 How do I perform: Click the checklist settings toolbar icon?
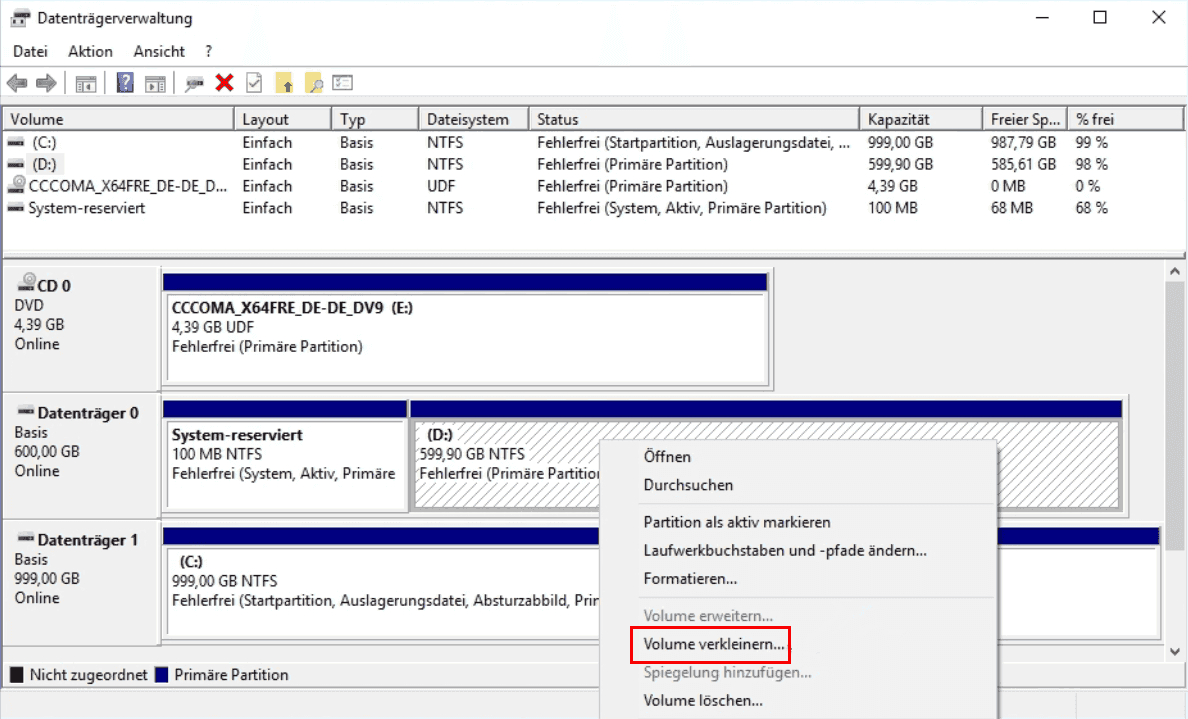point(342,83)
